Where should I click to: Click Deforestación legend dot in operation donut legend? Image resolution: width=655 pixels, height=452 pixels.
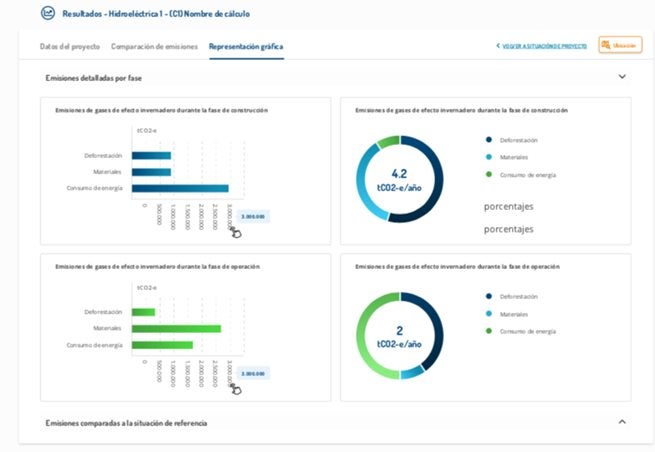click(x=489, y=296)
